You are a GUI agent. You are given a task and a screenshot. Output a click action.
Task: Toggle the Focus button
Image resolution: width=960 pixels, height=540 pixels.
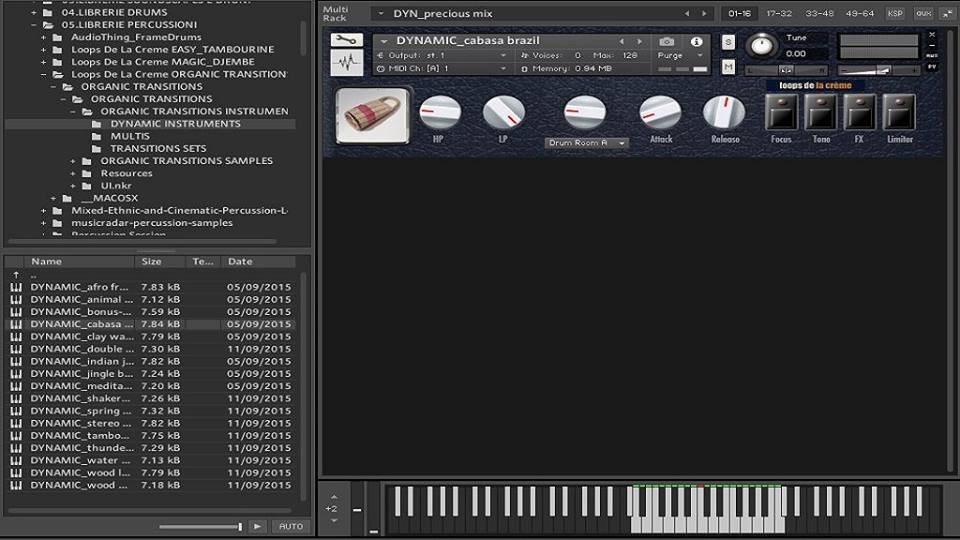click(781, 112)
